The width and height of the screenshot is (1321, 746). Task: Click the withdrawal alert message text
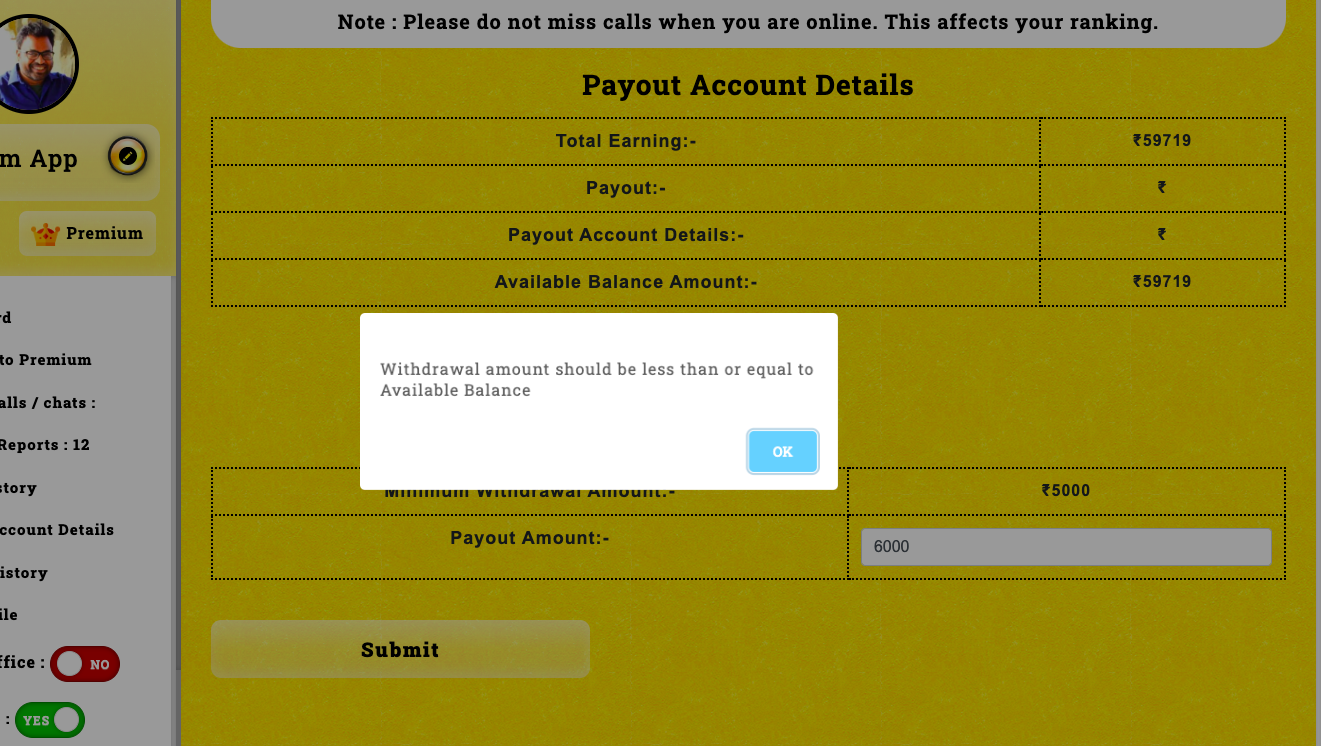[x=597, y=380]
